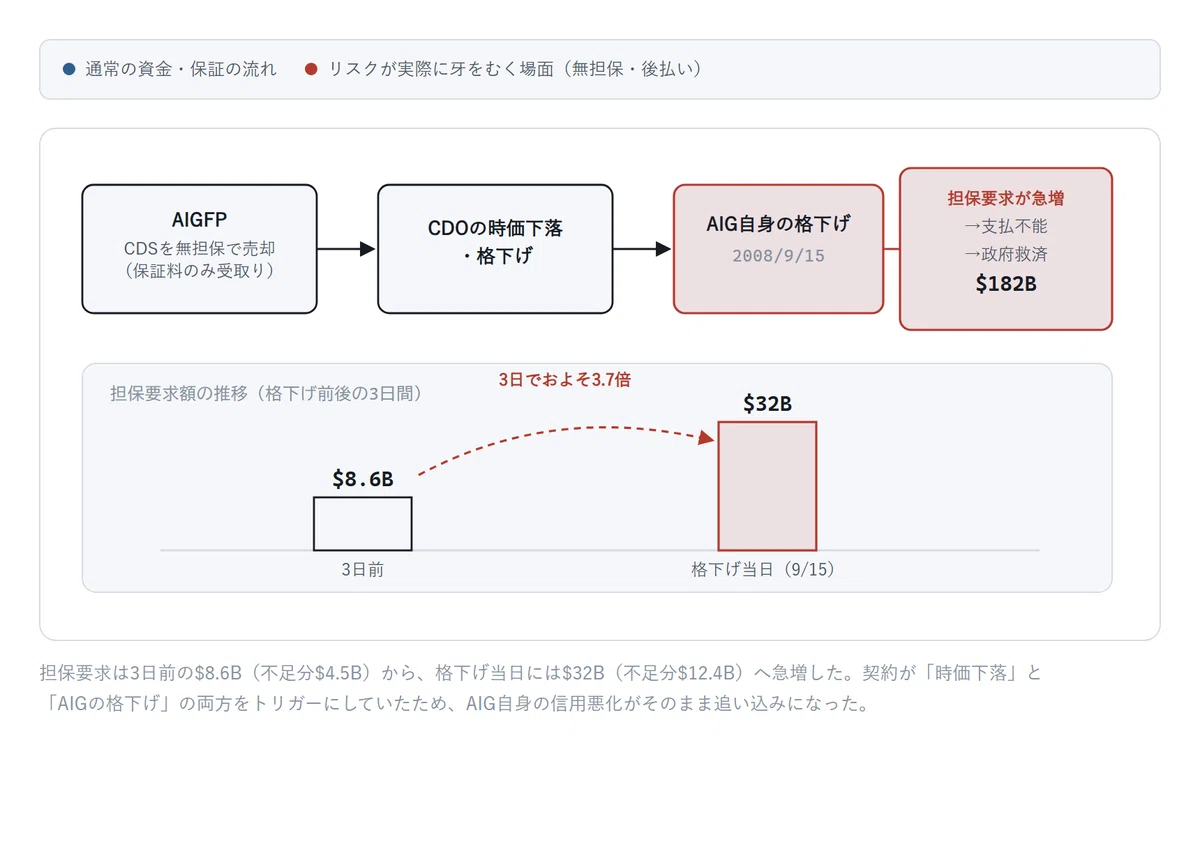
Task: Click the $8.6B value label
Action: pyautogui.click(x=363, y=479)
